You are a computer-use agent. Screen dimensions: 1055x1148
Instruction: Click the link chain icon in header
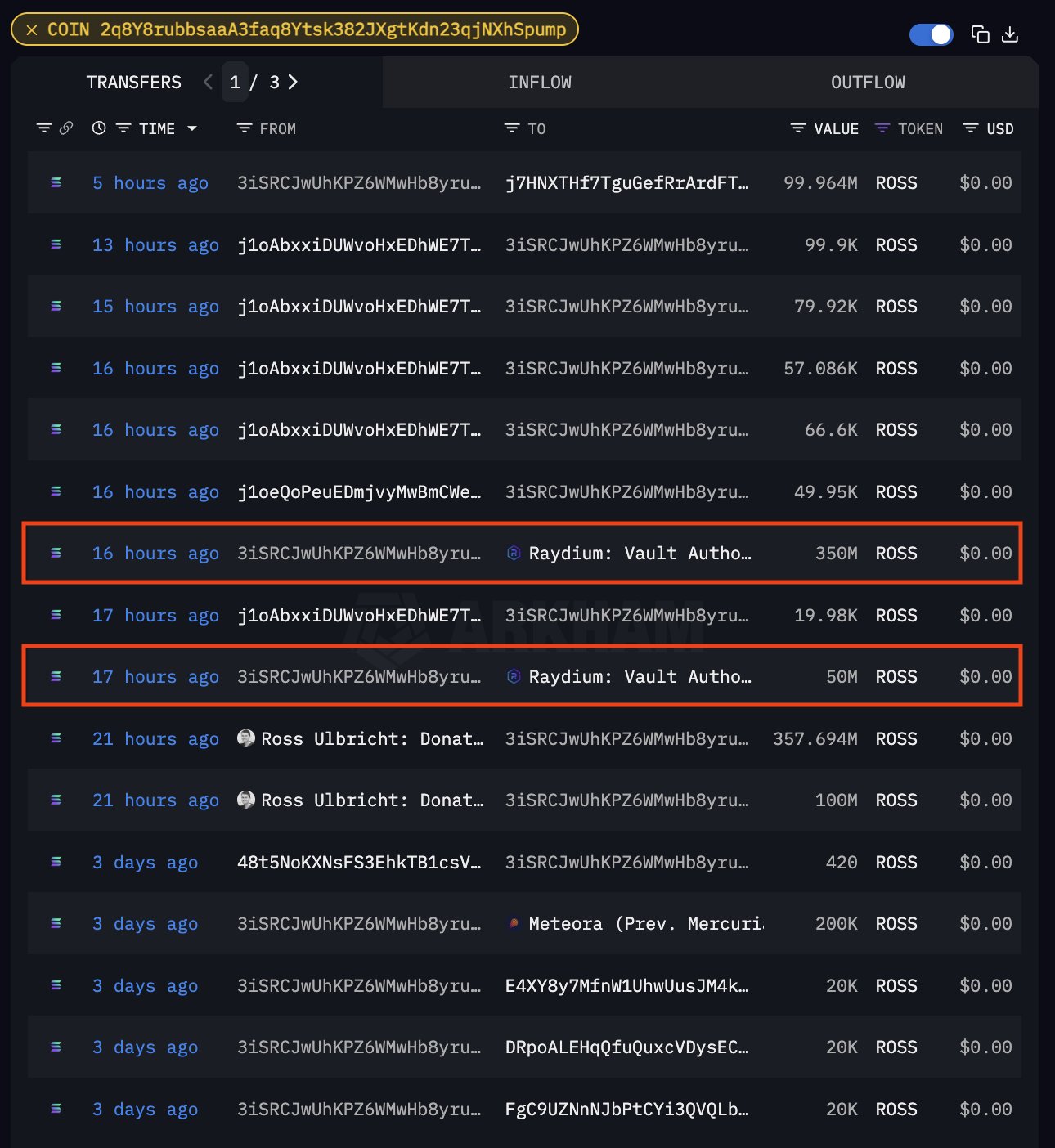[x=66, y=128]
